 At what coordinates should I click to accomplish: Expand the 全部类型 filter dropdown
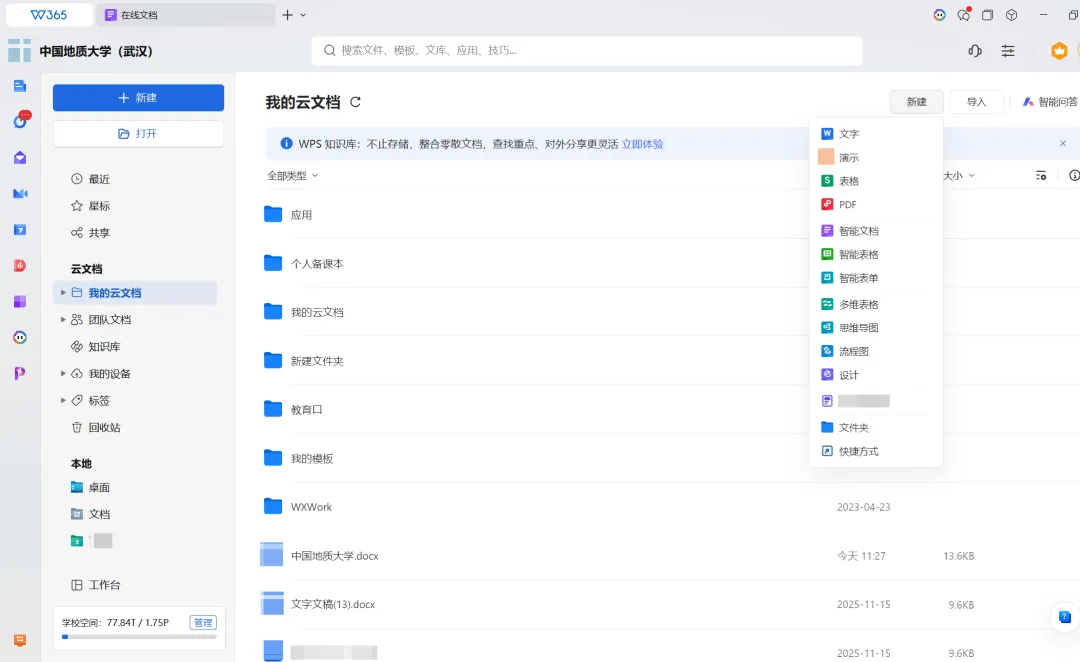coord(293,176)
